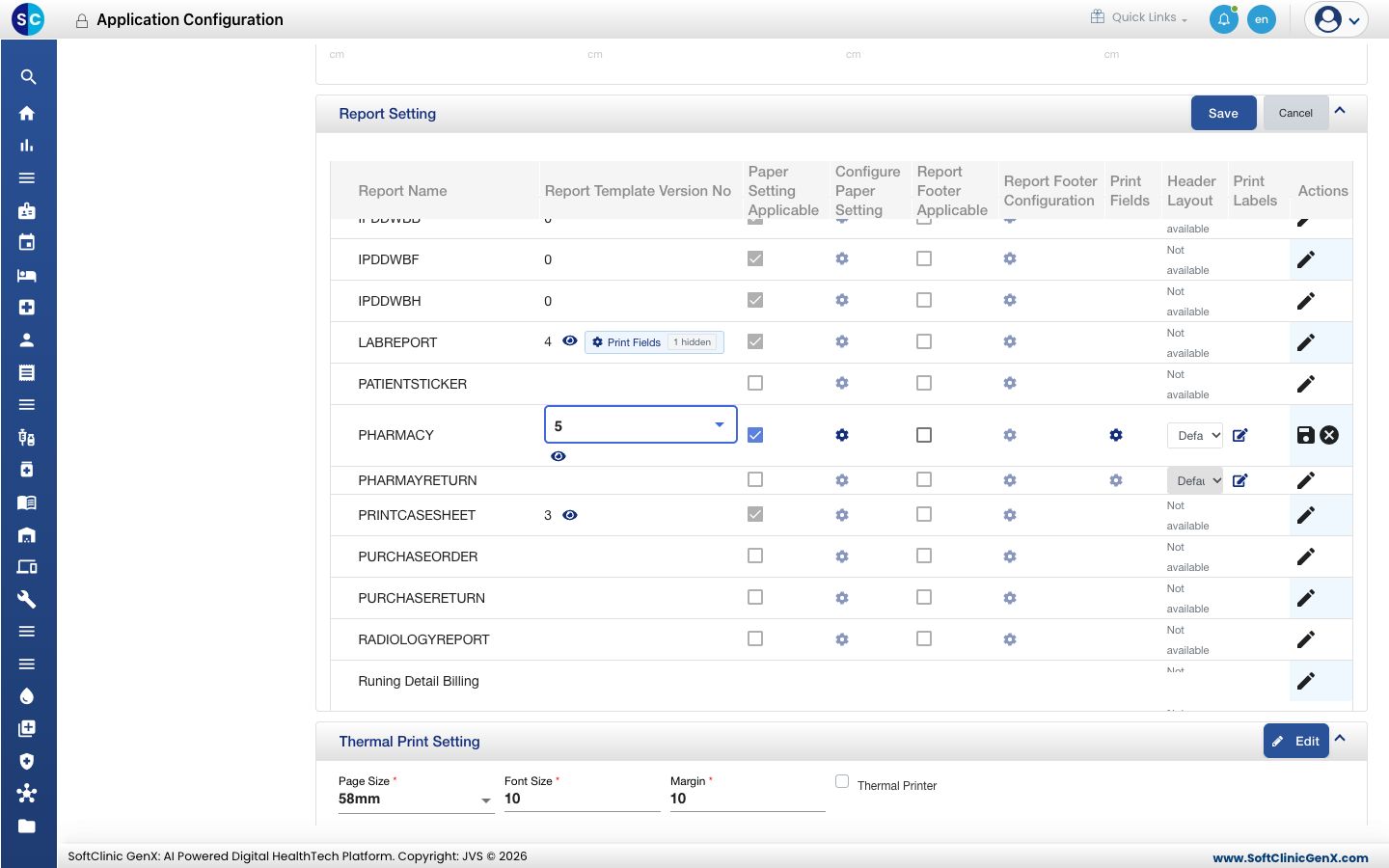Open Configure Paper Setting gear for PRINTCASESHEET
Image resolution: width=1389 pixels, height=868 pixels.
[842, 515]
